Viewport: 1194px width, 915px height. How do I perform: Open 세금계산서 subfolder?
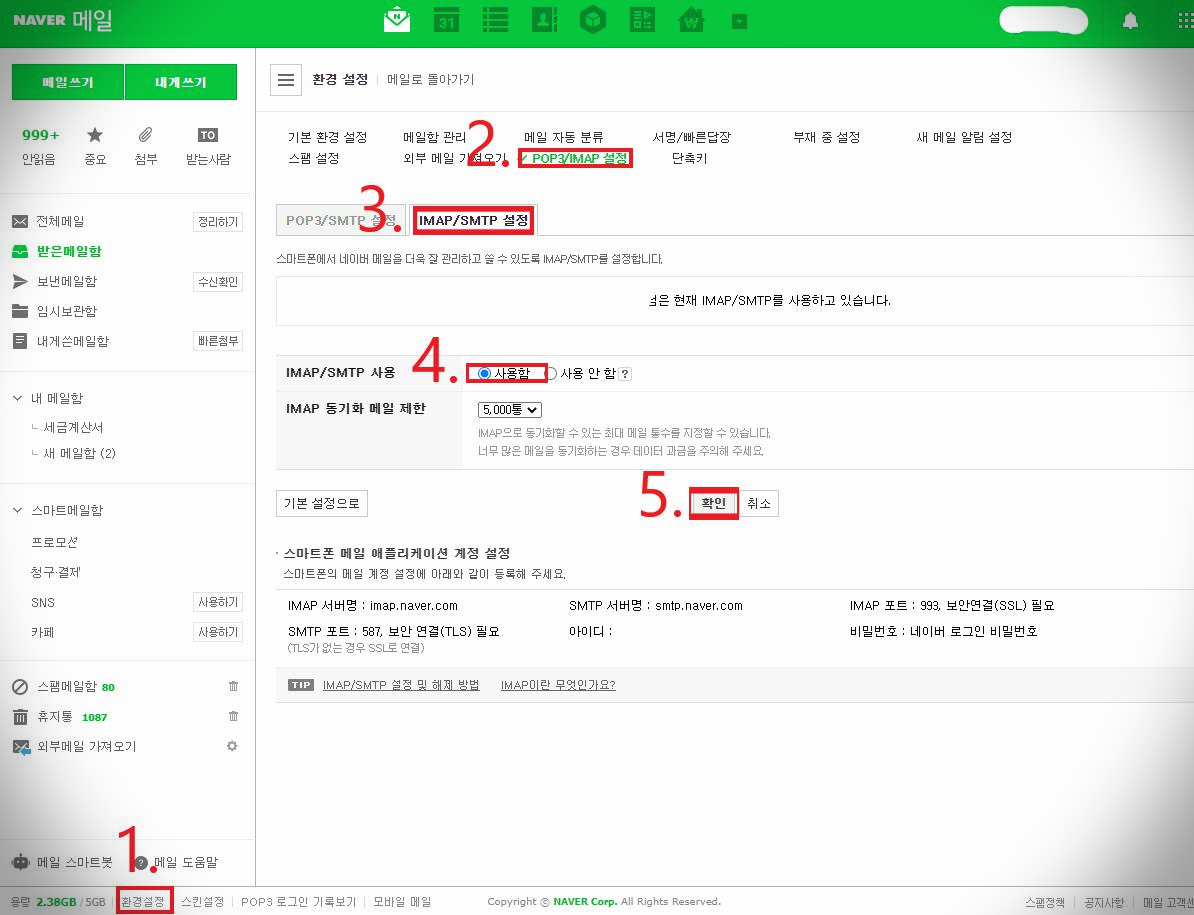click(x=73, y=427)
